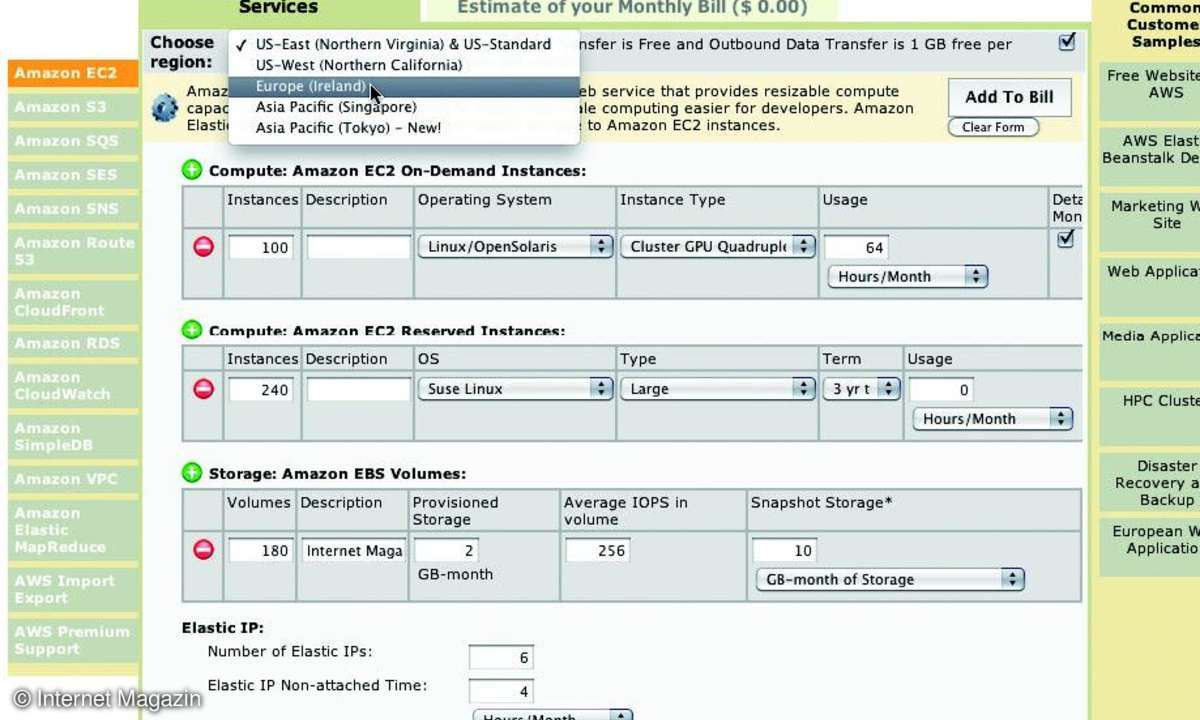This screenshot has height=720, width=1200.
Task: Open the On-Demand usage Hours/Month dropdown
Action: [x=907, y=277]
